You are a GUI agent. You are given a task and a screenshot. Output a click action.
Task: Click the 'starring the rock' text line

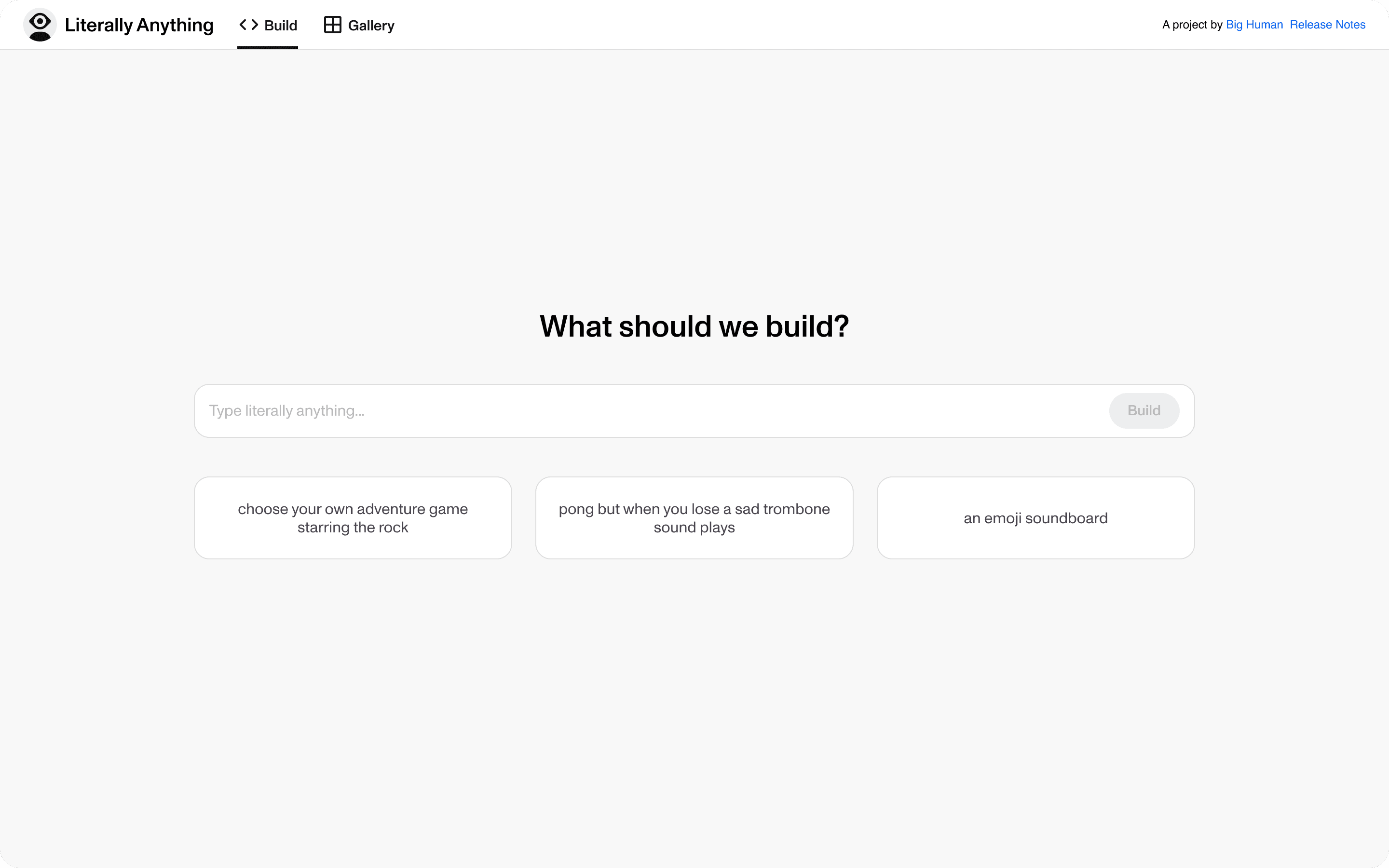click(x=353, y=527)
